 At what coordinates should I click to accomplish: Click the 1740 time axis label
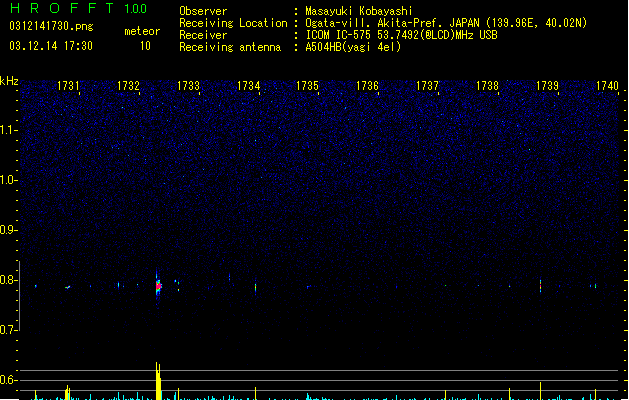(x=607, y=86)
